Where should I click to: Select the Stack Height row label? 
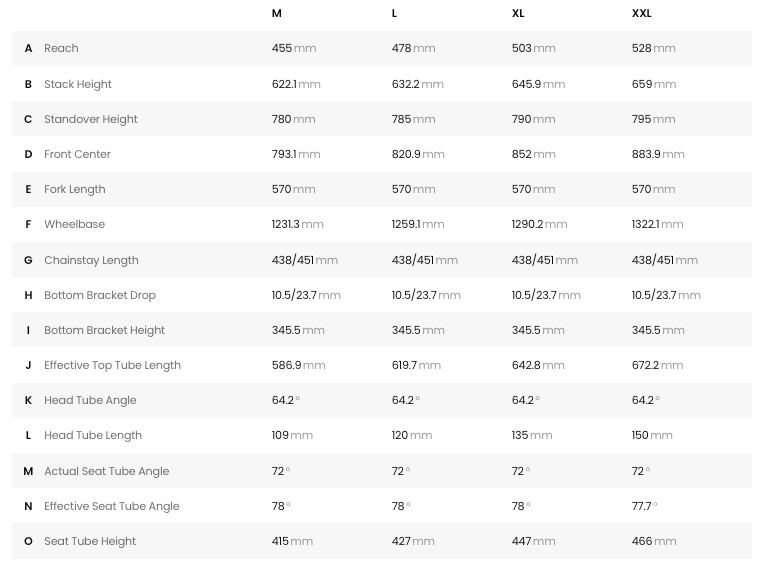click(x=78, y=84)
